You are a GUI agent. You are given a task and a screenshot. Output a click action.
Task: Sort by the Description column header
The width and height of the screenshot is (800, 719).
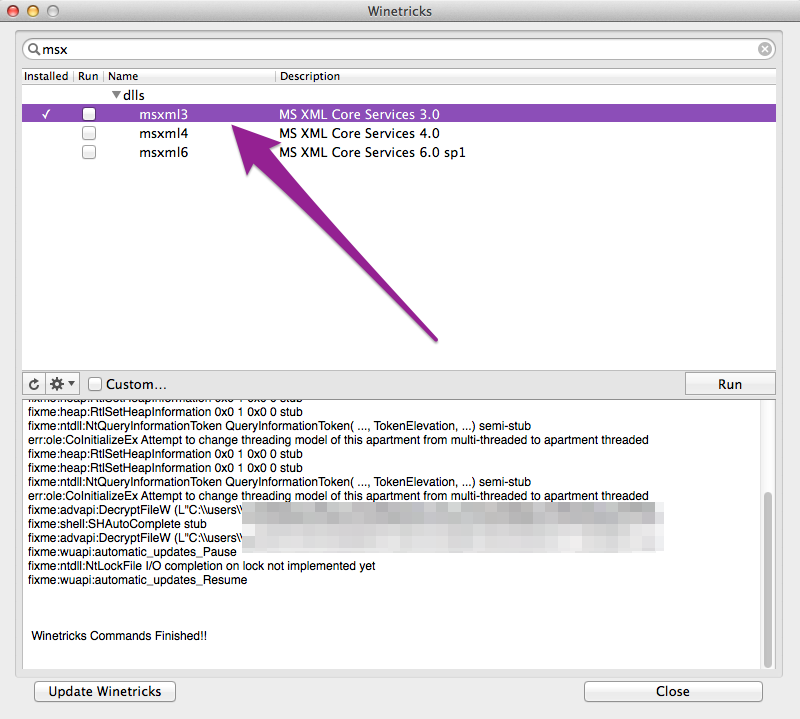click(526, 76)
